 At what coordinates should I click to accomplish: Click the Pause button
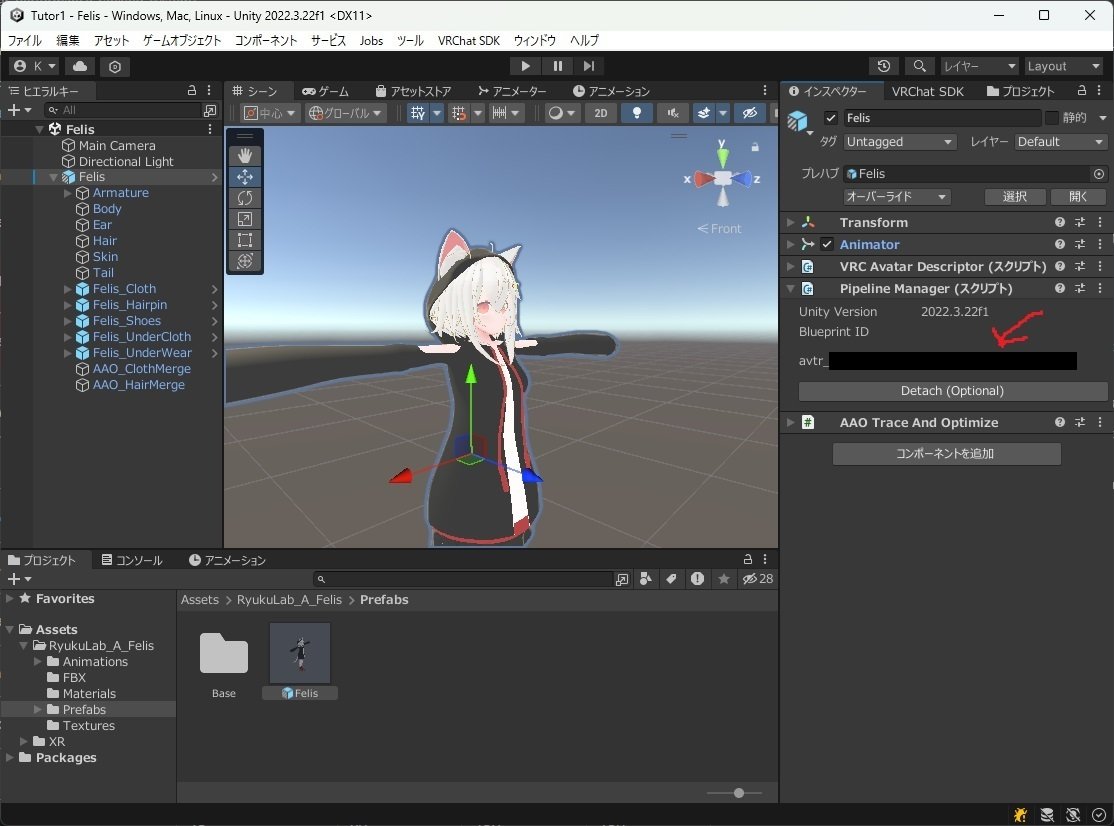[558, 66]
